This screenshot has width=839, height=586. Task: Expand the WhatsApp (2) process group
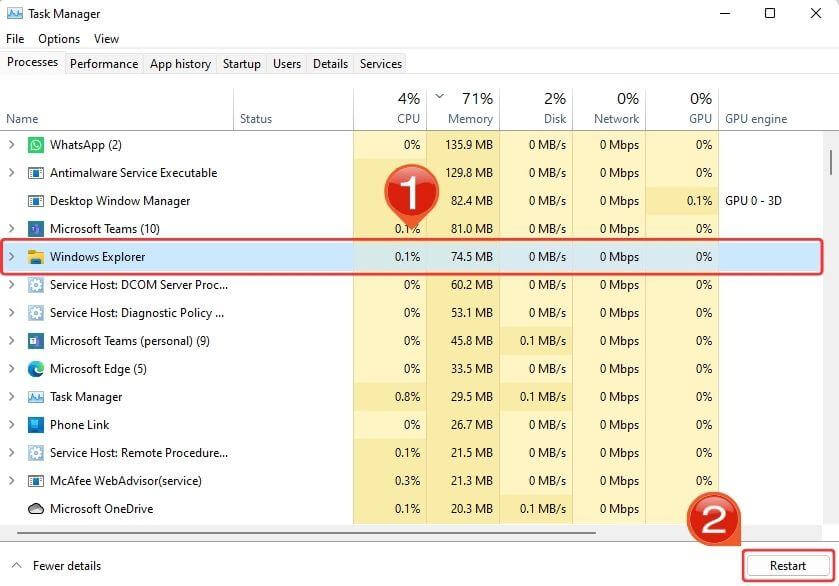pos(11,144)
